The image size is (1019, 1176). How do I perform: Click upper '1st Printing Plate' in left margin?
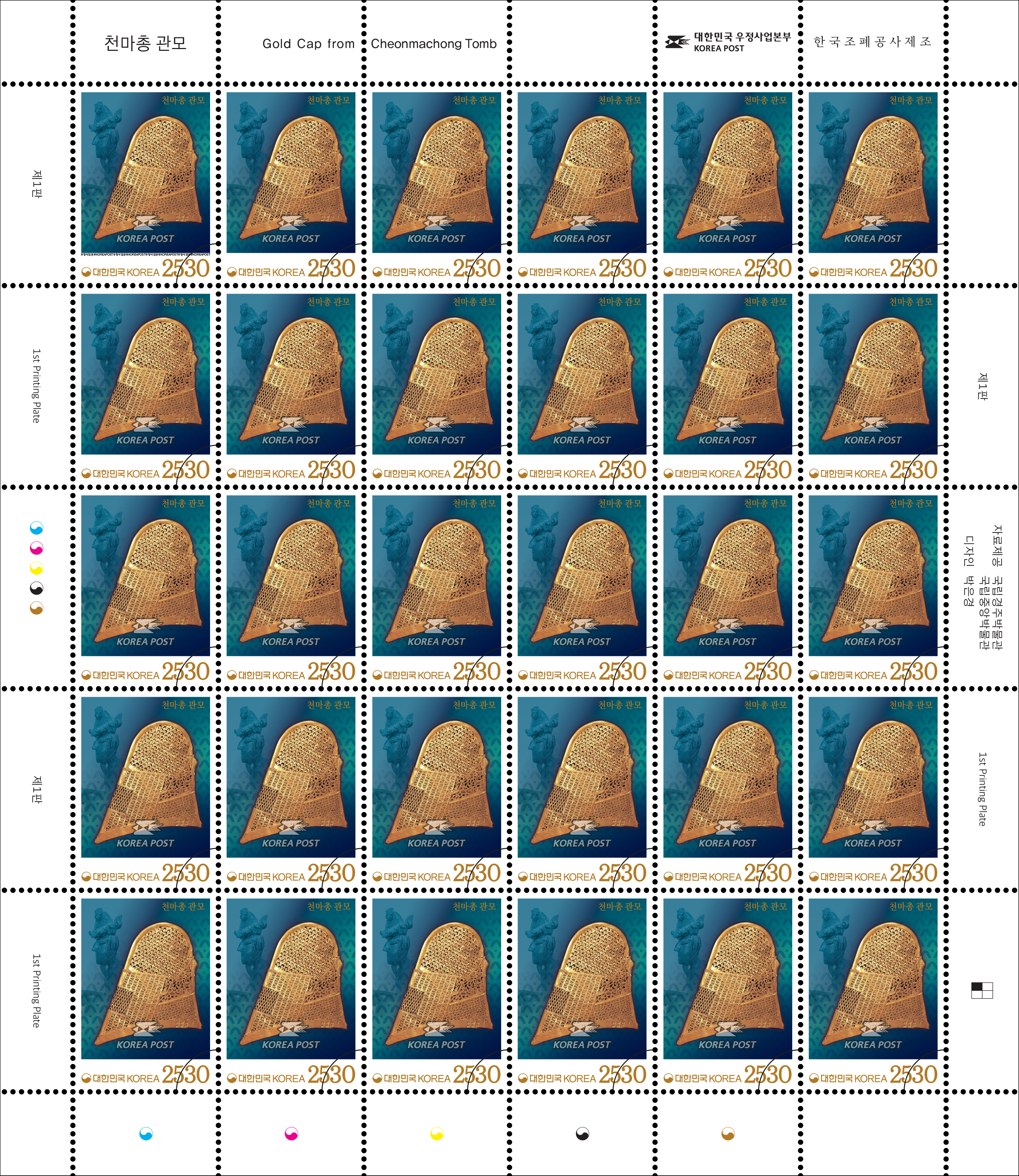point(36,386)
